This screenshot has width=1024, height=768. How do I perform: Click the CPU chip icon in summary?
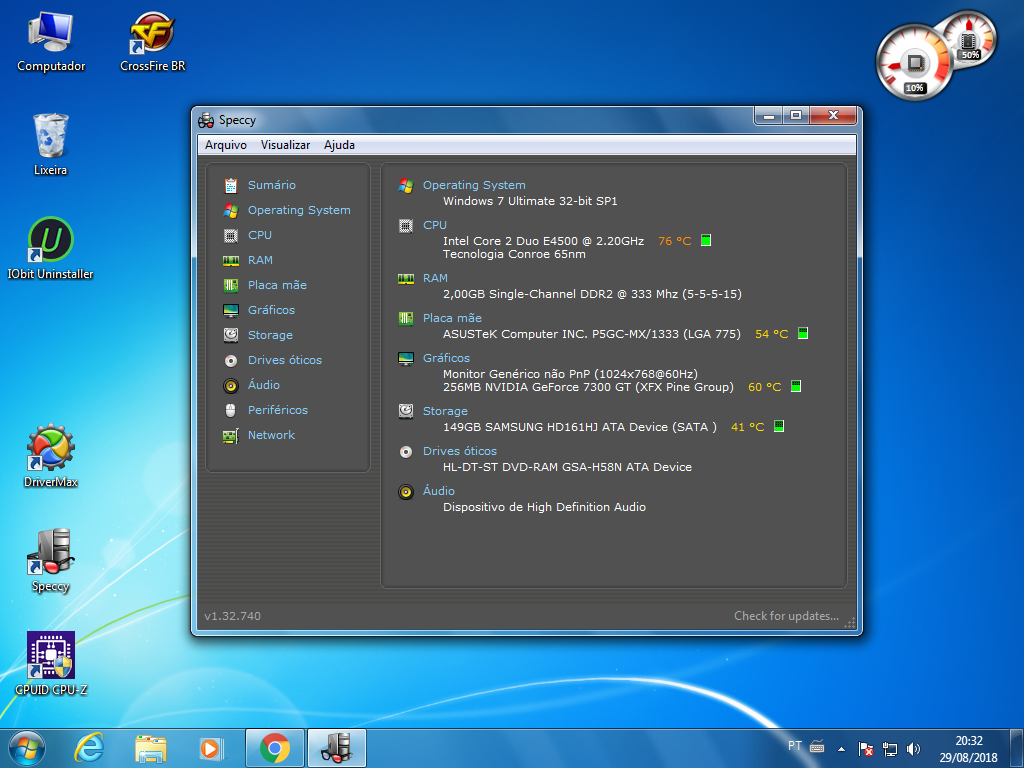(406, 226)
